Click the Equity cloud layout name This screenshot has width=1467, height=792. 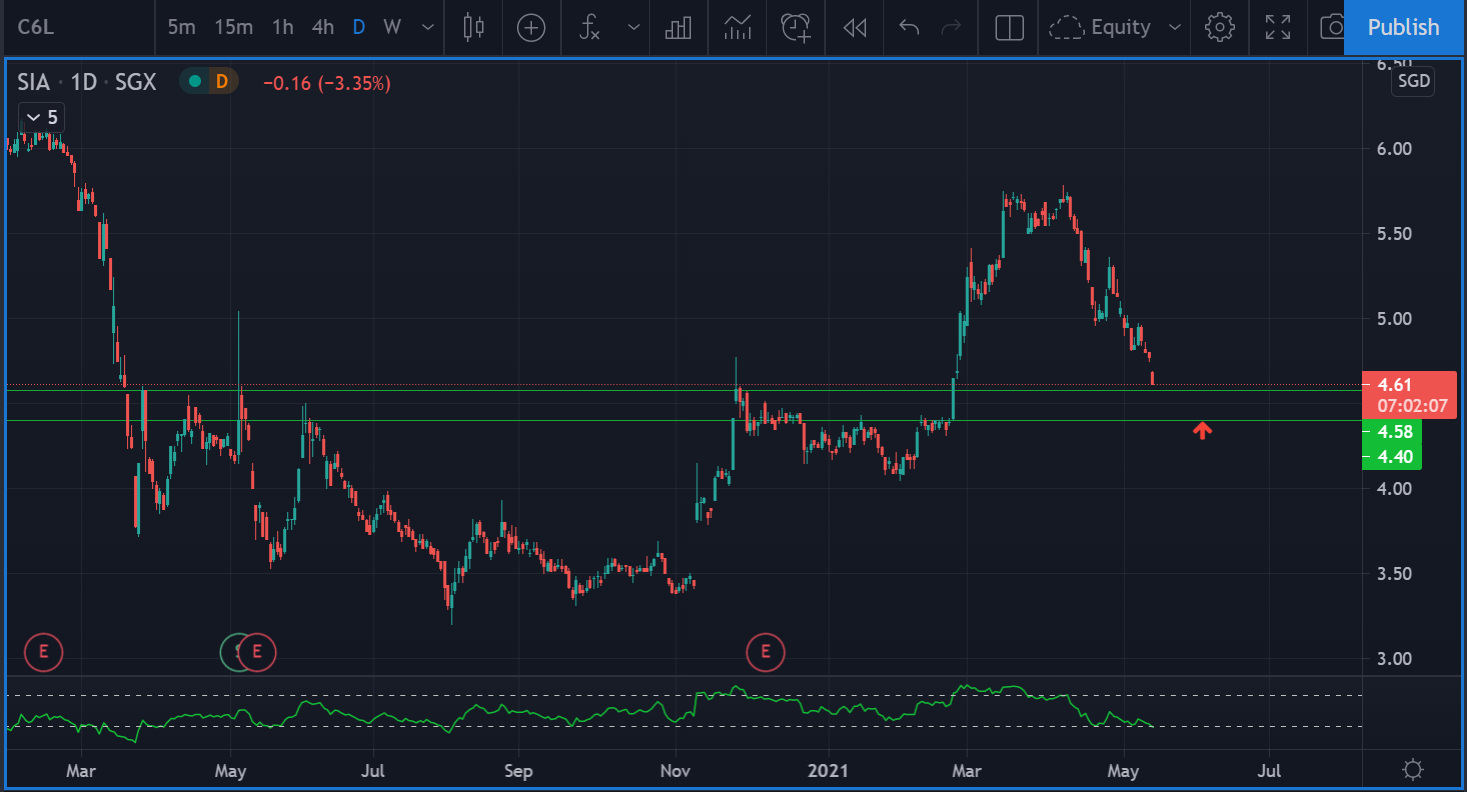[x=1100, y=27]
